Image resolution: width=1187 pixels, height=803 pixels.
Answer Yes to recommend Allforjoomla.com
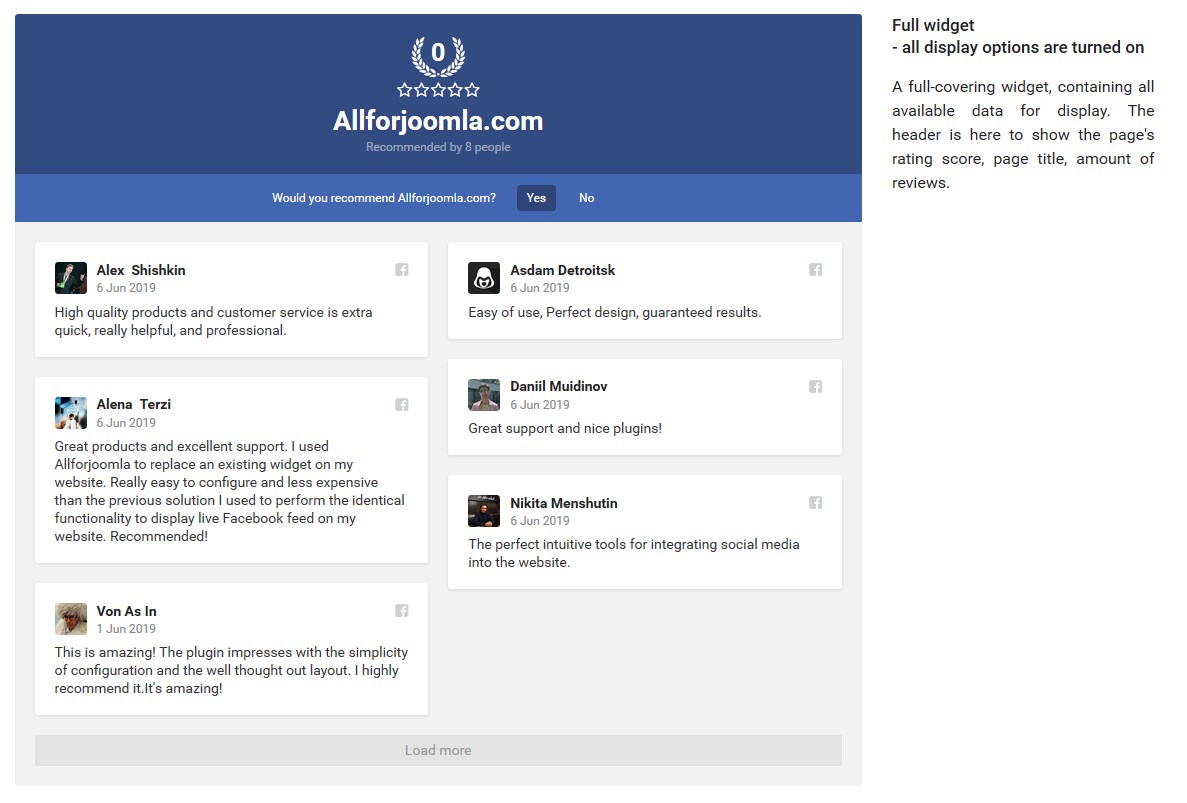coord(536,198)
